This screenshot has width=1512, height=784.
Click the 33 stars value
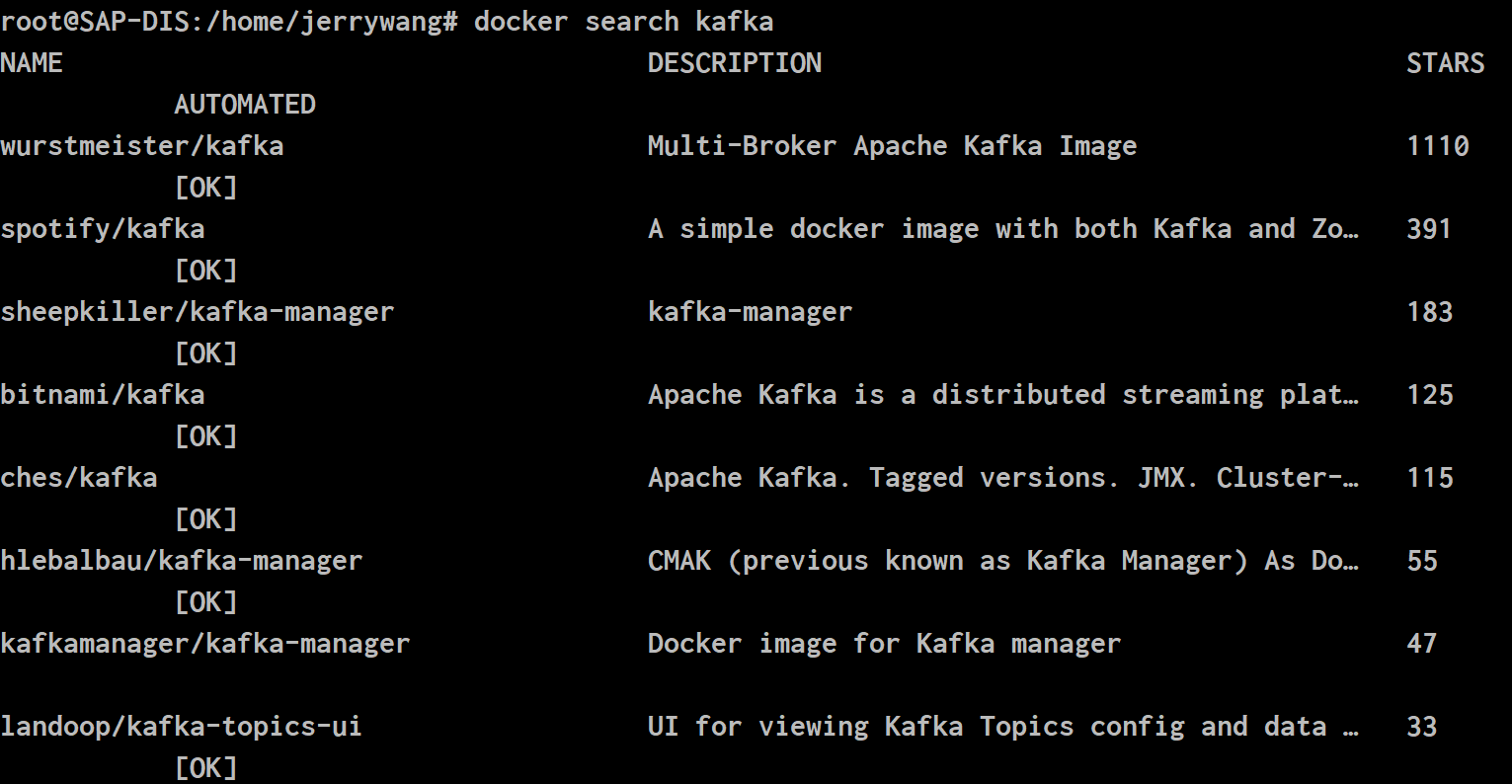click(1421, 727)
